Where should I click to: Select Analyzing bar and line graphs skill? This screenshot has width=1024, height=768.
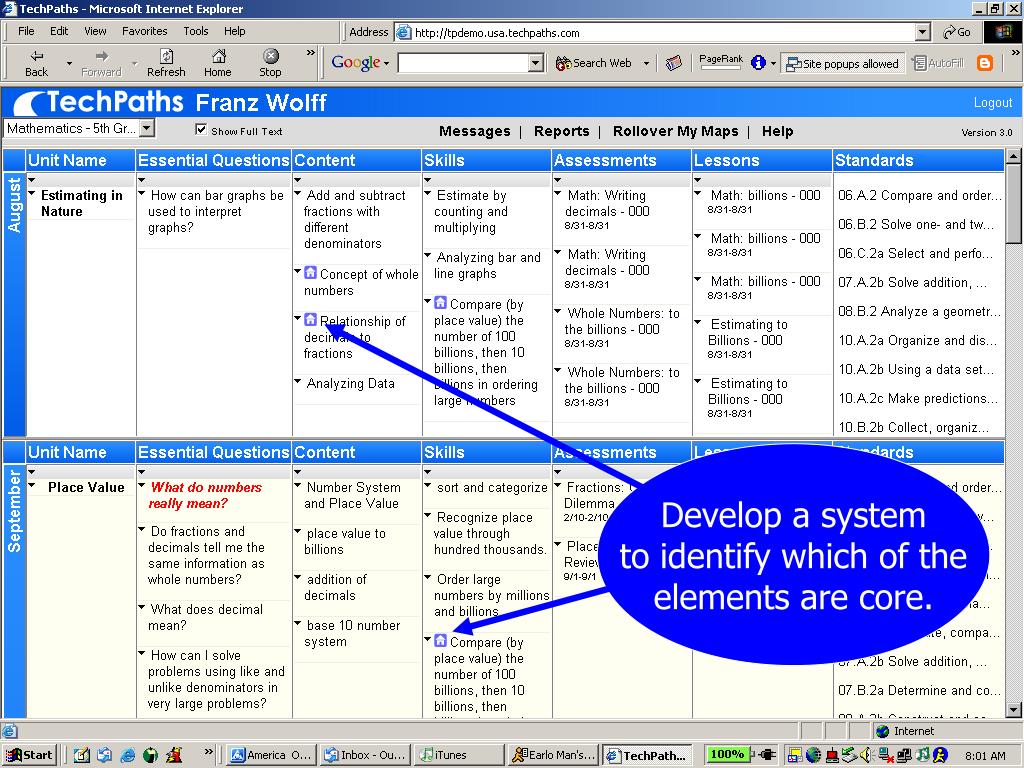tap(487, 265)
